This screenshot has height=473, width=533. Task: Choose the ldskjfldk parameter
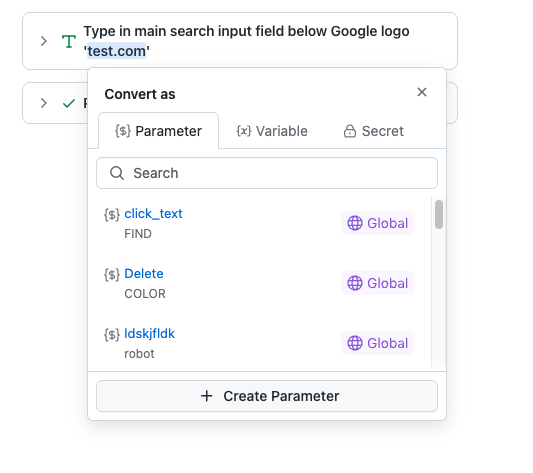click(259, 343)
